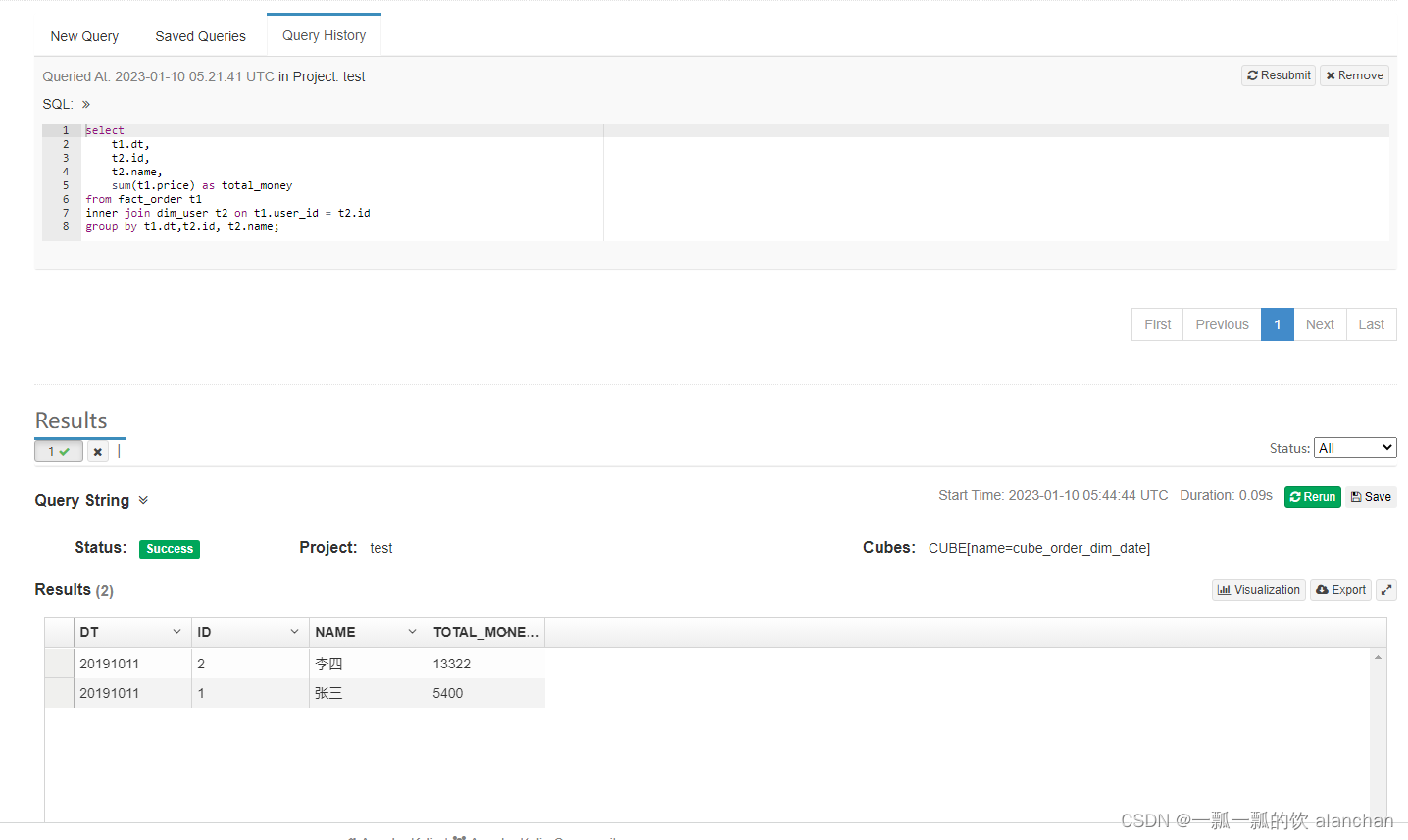
Task: Remove the query from history
Action: tap(1354, 75)
